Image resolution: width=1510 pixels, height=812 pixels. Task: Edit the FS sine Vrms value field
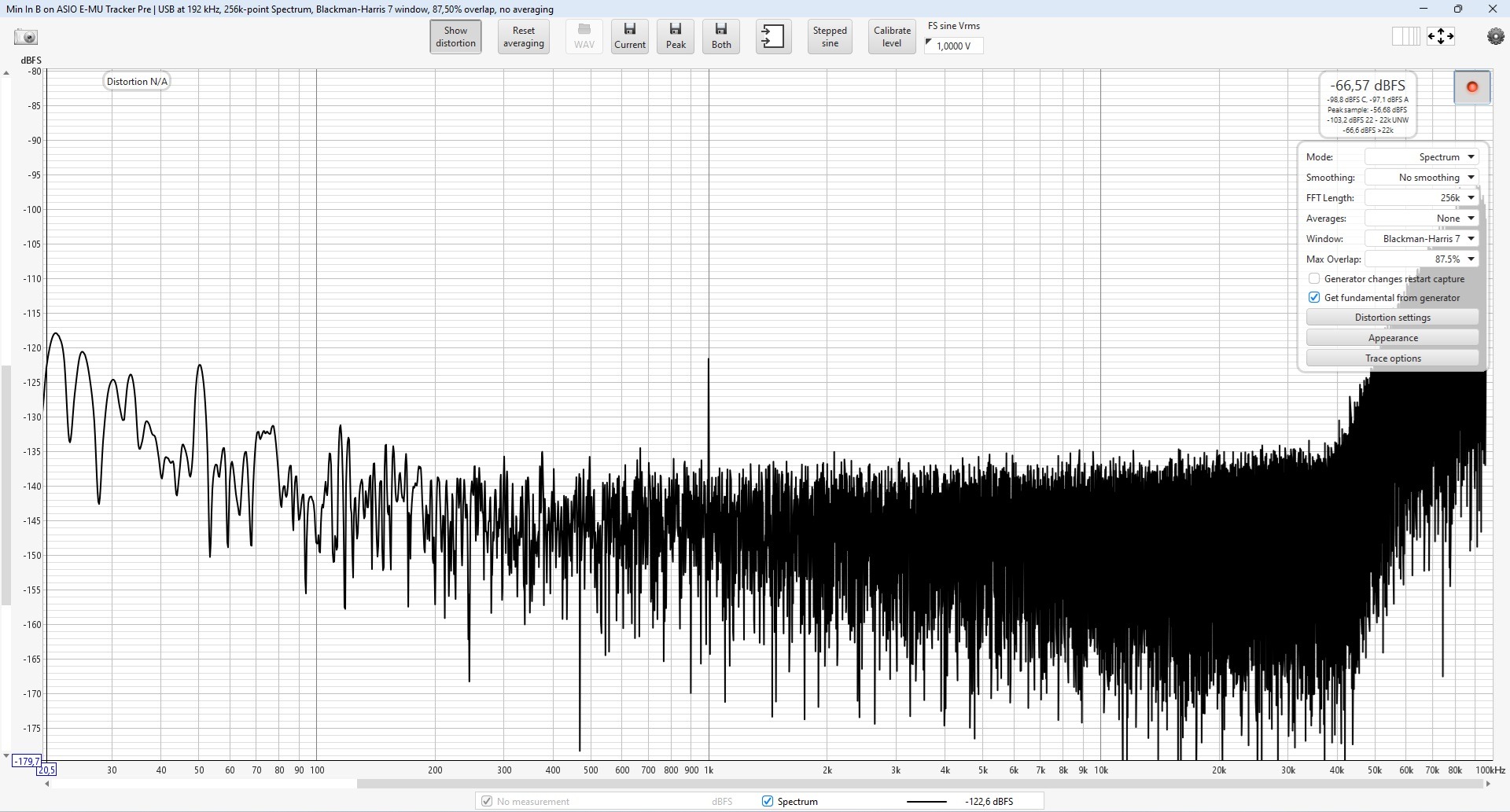coord(954,46)
